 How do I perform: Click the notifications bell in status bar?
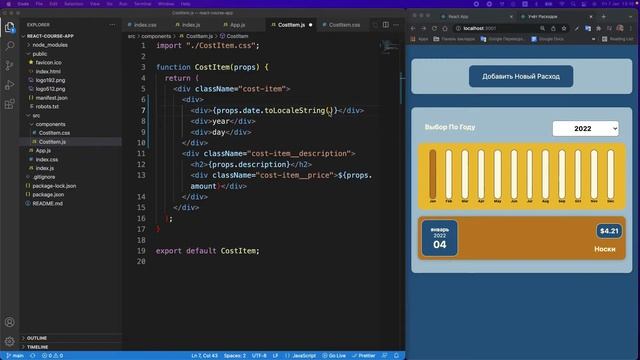coord(396,356)
